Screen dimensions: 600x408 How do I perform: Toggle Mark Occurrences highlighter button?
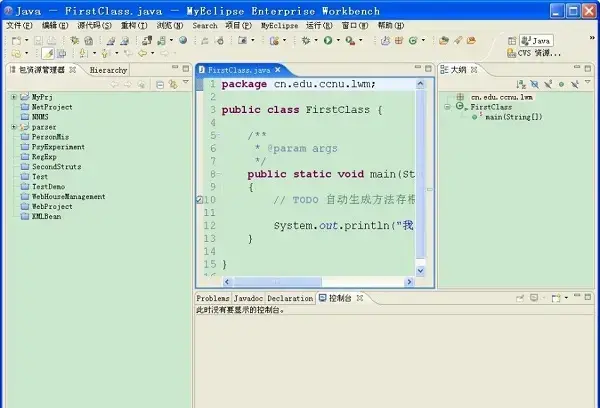tap(48, 54)
